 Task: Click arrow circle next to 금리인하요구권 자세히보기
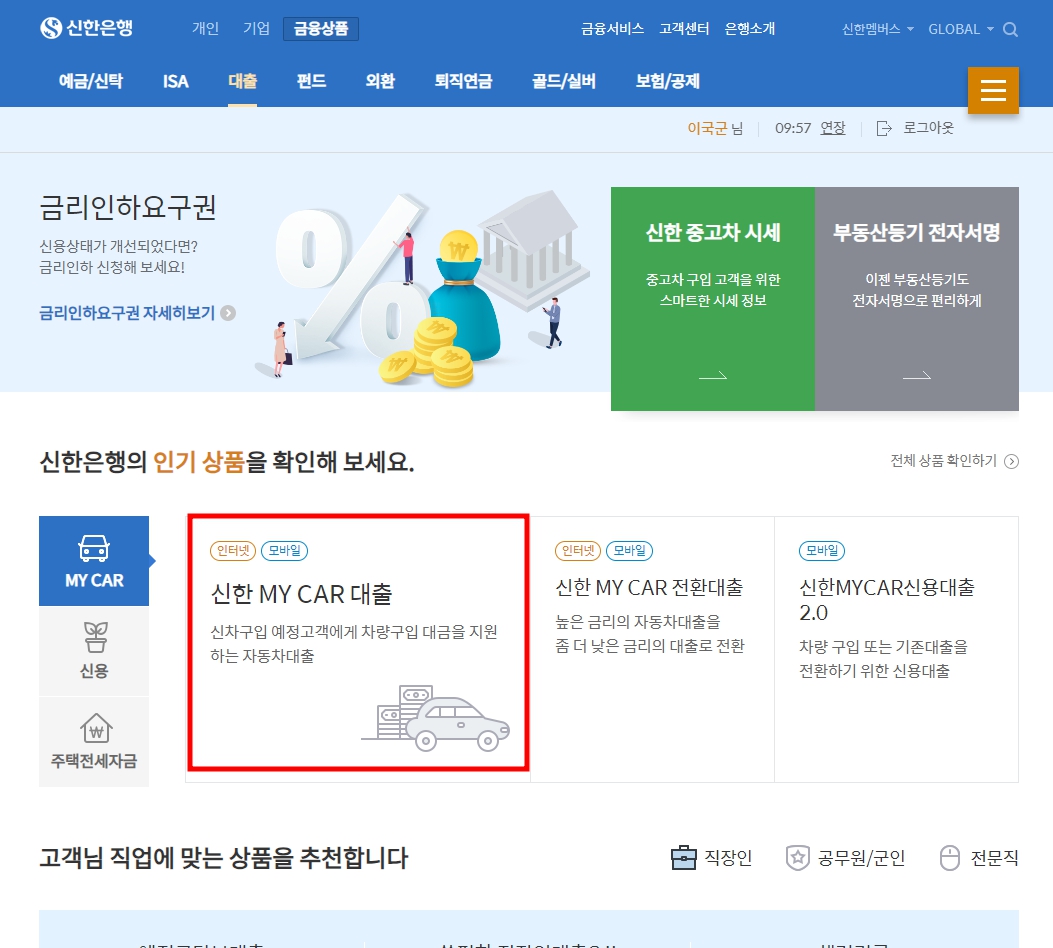[x=228, y=313]
